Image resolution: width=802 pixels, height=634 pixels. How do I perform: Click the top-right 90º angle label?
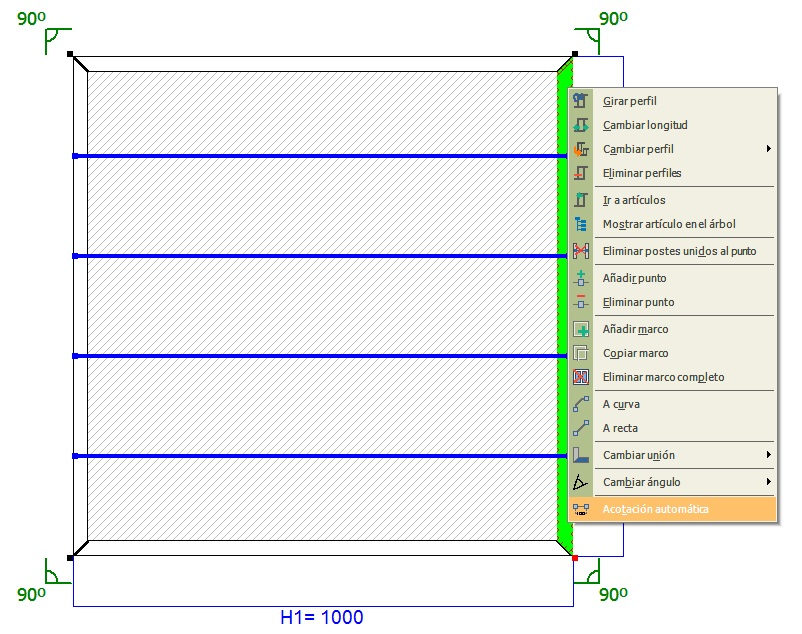point(613,19)
